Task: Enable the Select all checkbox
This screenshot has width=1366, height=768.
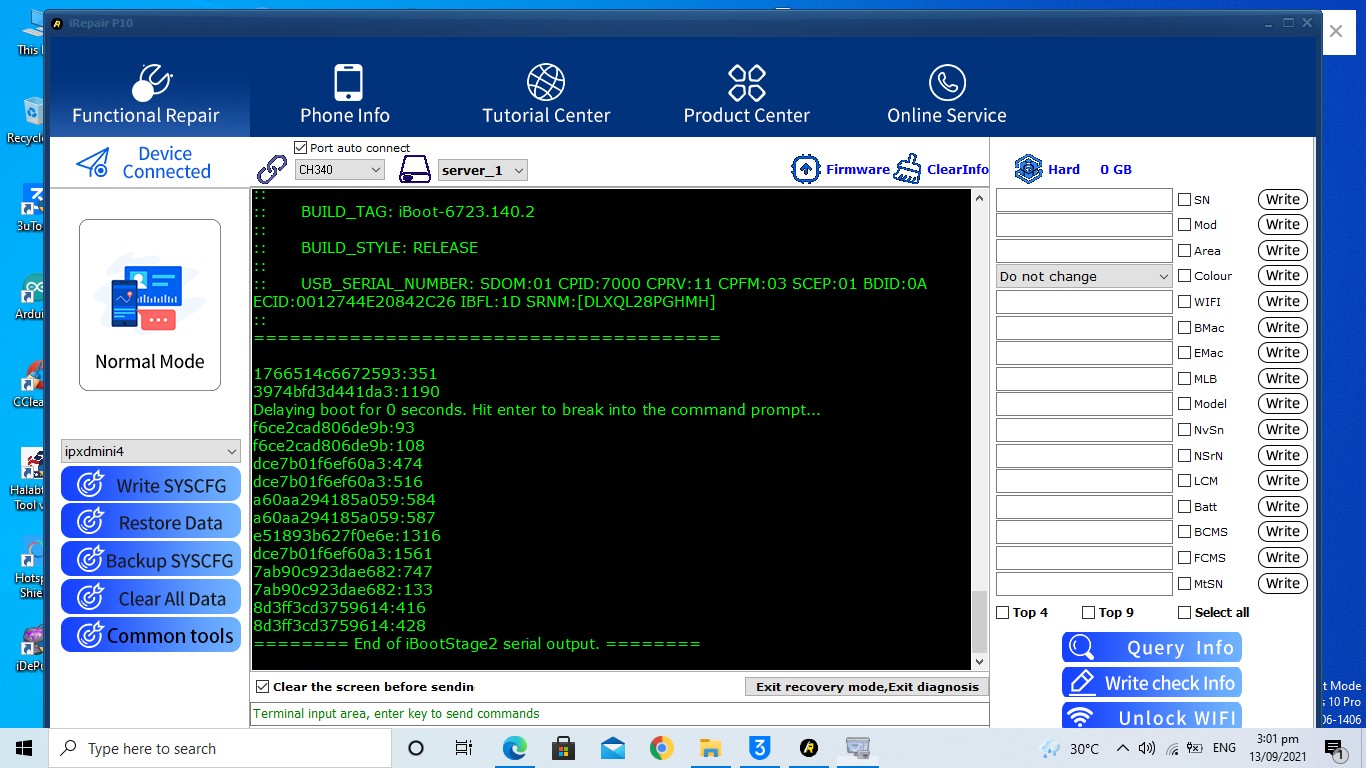Action: click(x=1185, y=612)
